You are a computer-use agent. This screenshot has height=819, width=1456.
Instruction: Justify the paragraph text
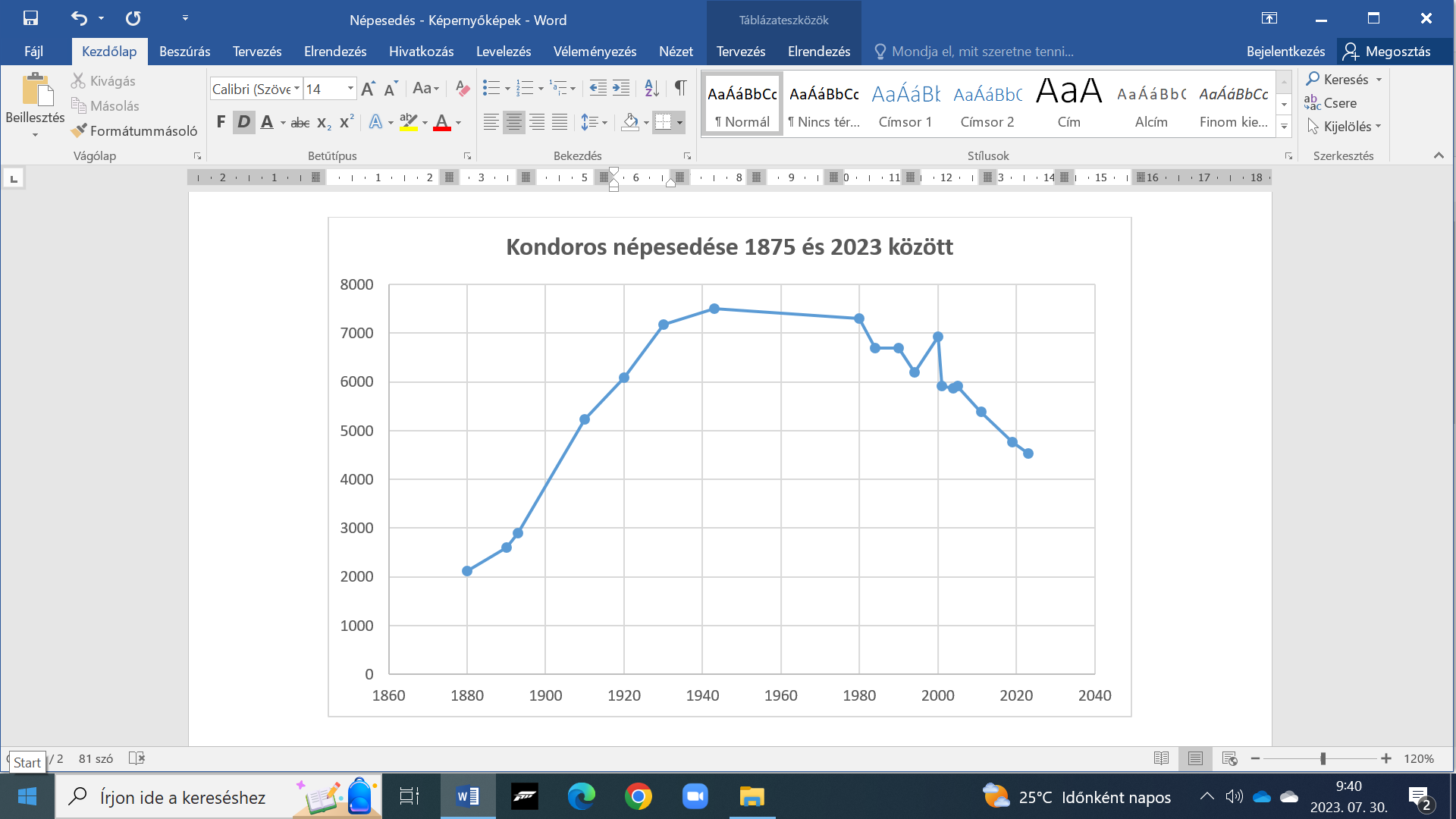pos(560,122)
